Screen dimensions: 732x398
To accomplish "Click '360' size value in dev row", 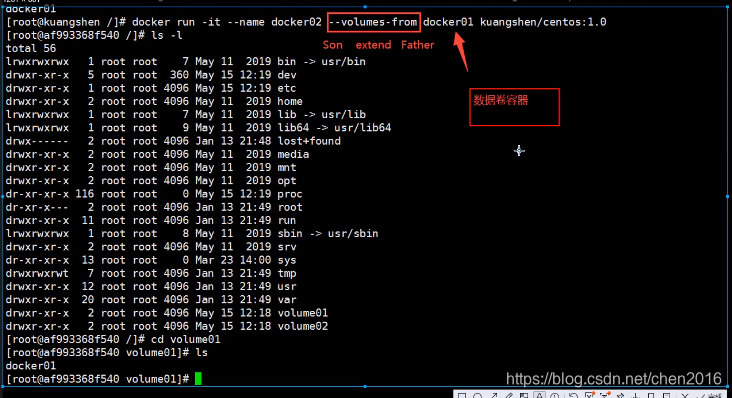I will (x=179, y=75).
